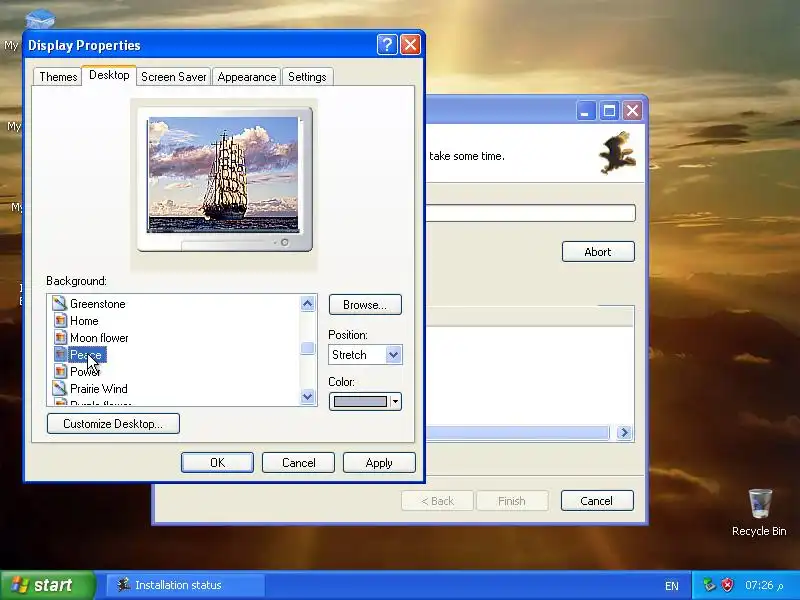
Task: Click the Greenstone bitmap file icon
Action: click(x=60, y=304)
